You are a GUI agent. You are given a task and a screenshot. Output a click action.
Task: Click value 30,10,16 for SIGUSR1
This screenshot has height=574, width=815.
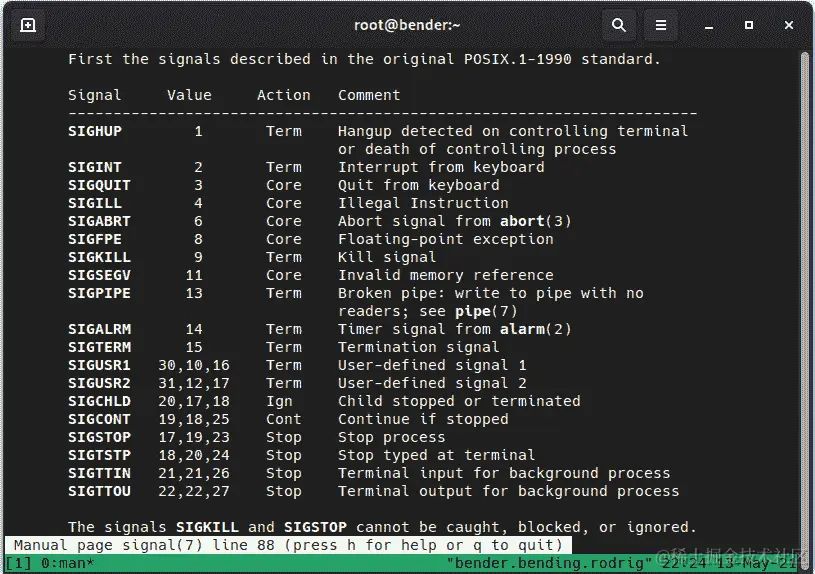[194, 365]
